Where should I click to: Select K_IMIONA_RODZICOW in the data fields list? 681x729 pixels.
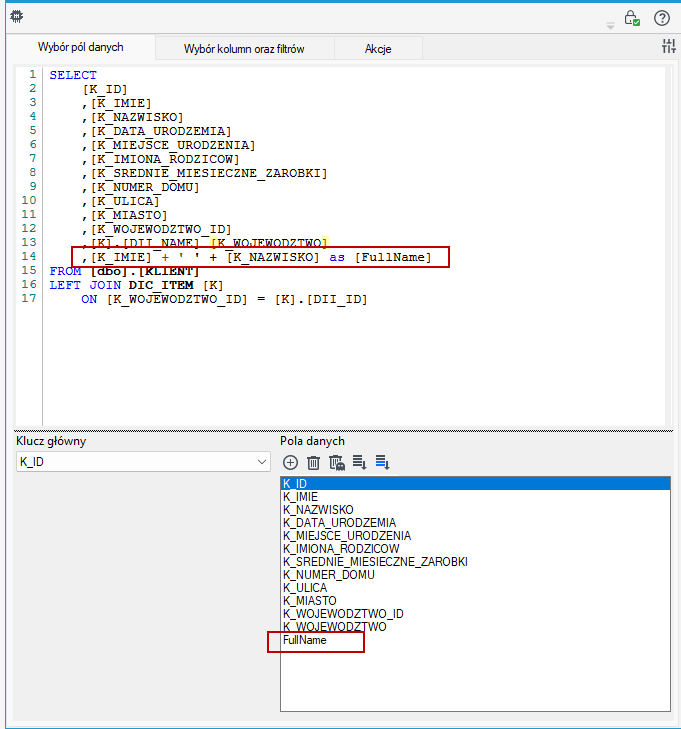[x=475, y=549]
